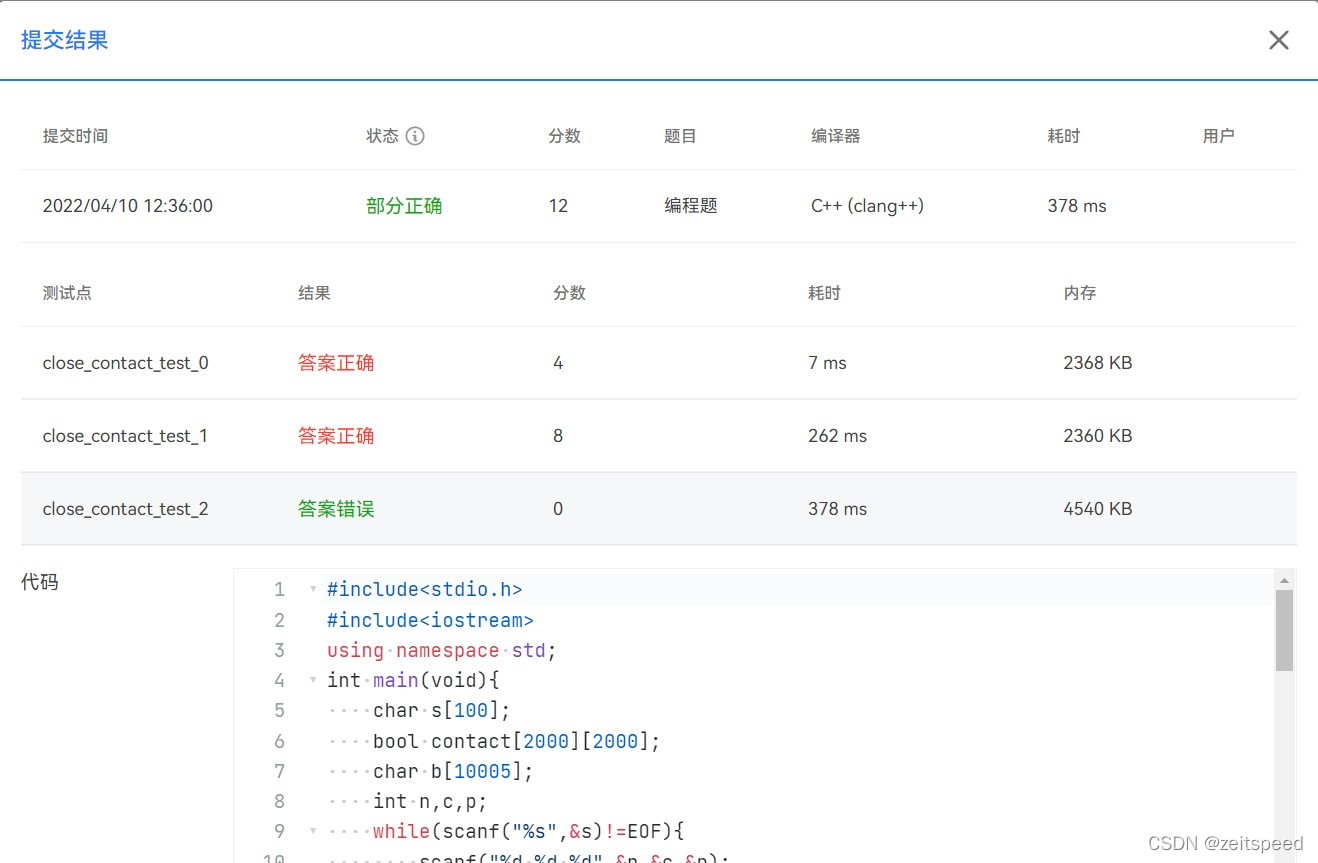Click the 378 ms time in submission row

click(1077, 206)
